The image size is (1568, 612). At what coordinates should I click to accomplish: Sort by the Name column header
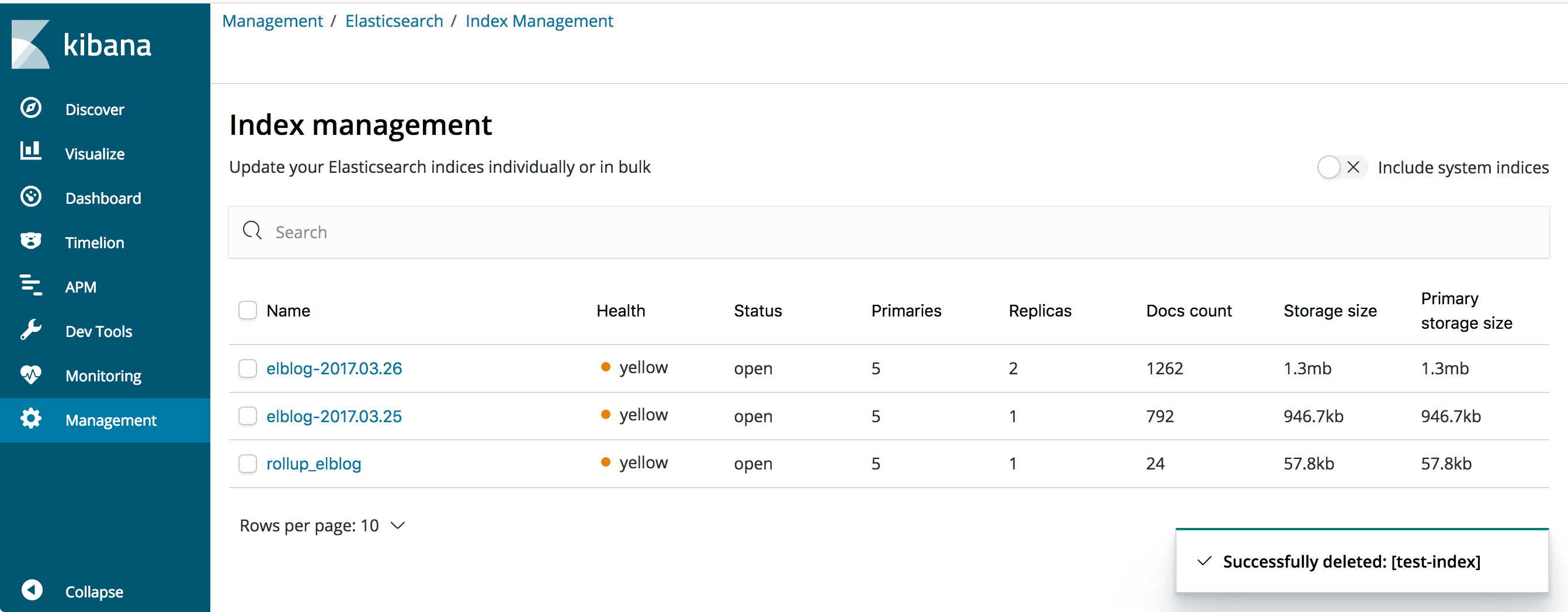289,311
